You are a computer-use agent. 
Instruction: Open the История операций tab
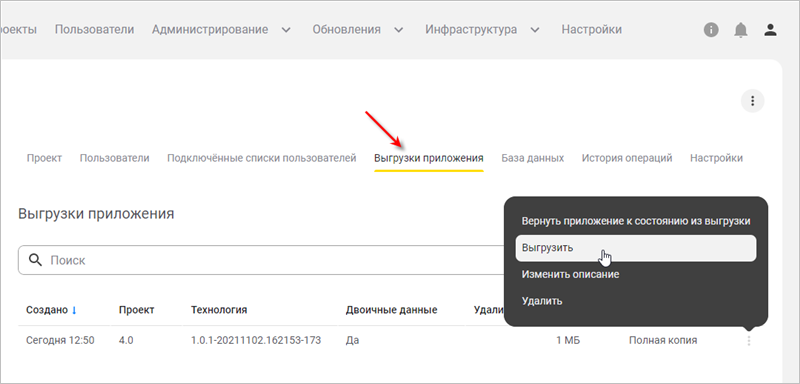click(x=627, y=158)
